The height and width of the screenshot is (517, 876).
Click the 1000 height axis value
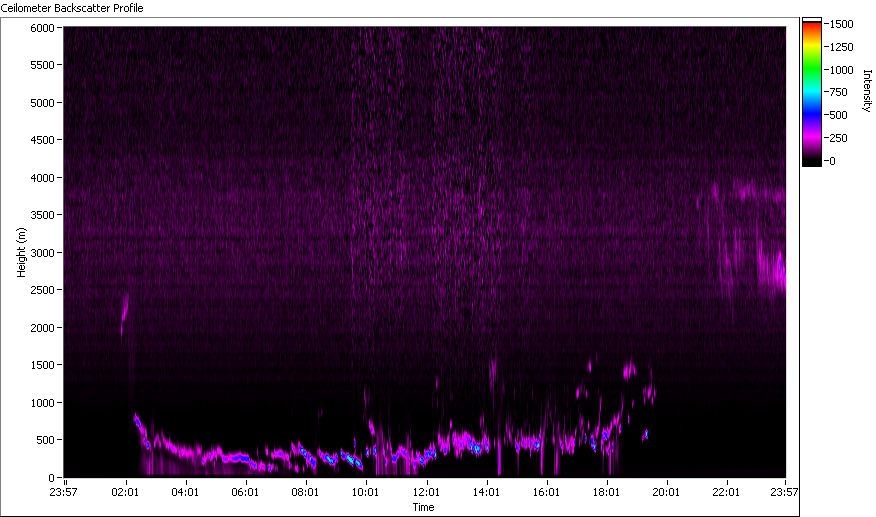[x=42, y=403]
